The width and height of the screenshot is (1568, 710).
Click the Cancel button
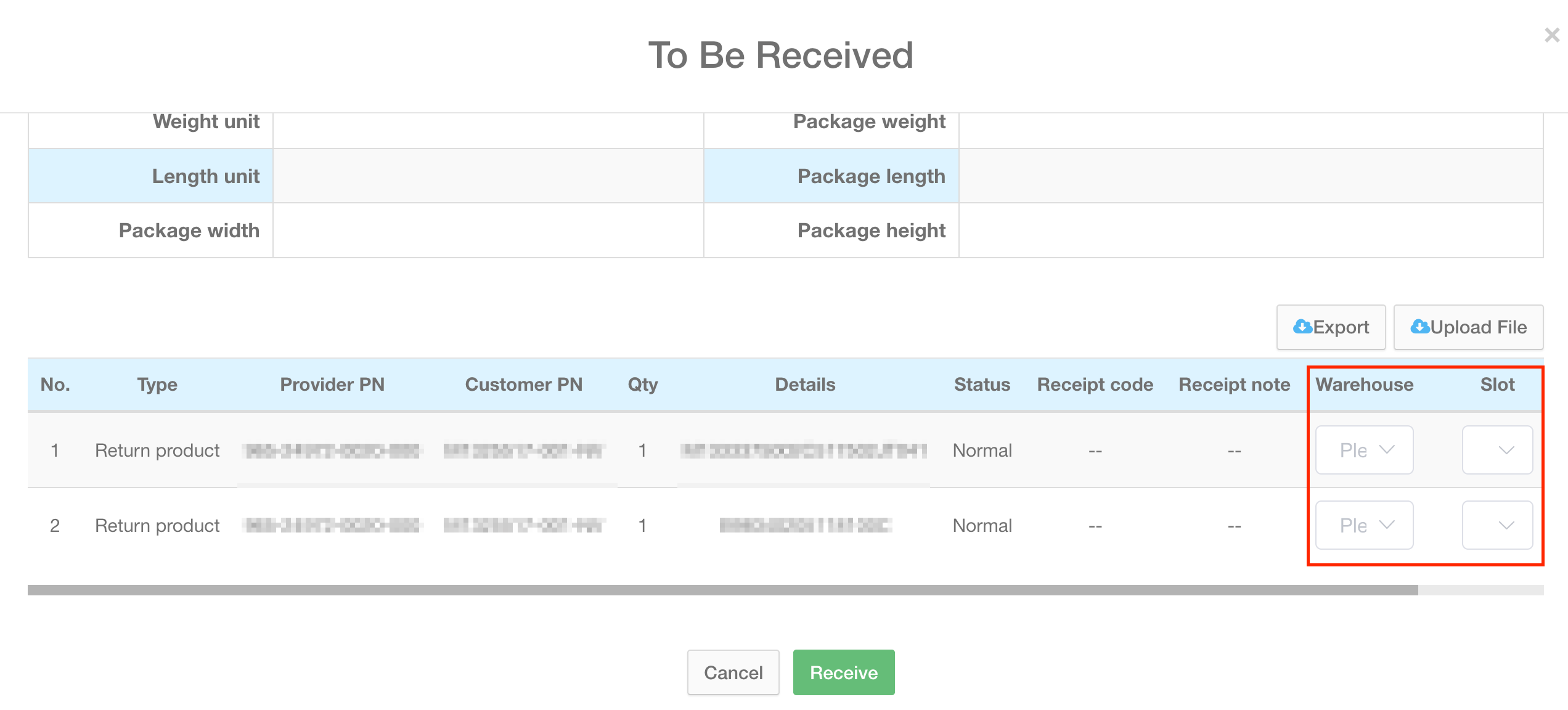click(x=733, y=672)
